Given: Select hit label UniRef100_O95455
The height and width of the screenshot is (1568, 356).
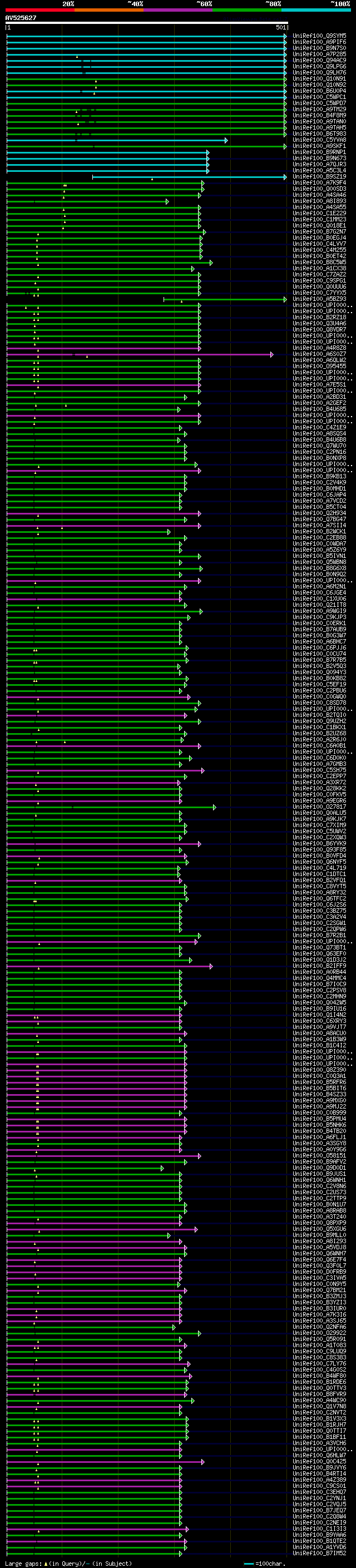Looking at the screenshot, I should [319, 367].
